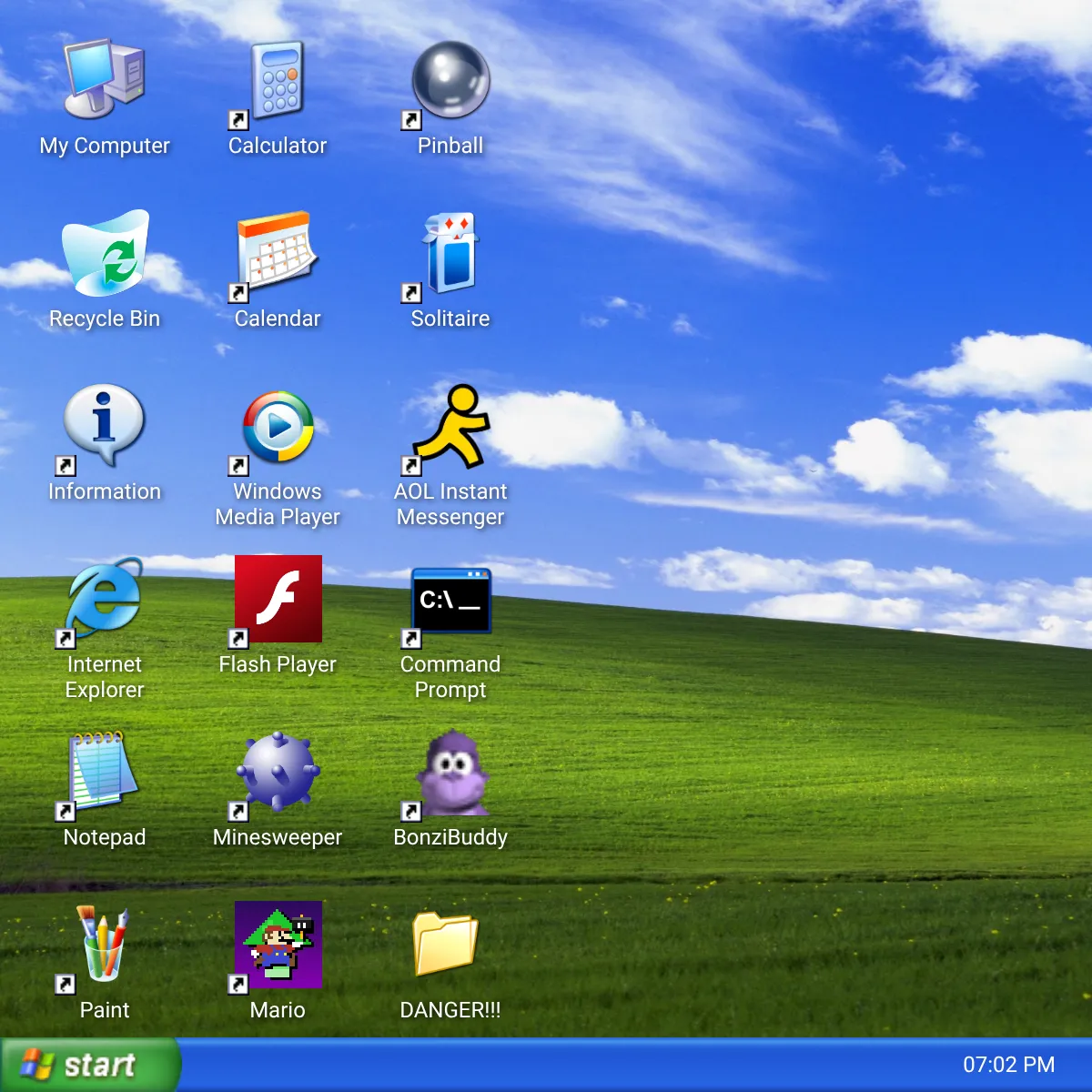1092x1092 pixels.
Task: Select the red Flash Player icon
Action: [278, 599]
